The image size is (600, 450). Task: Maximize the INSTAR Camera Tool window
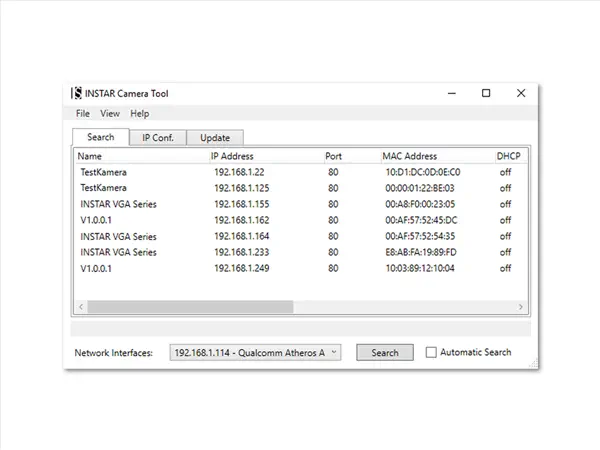point(486,93)
